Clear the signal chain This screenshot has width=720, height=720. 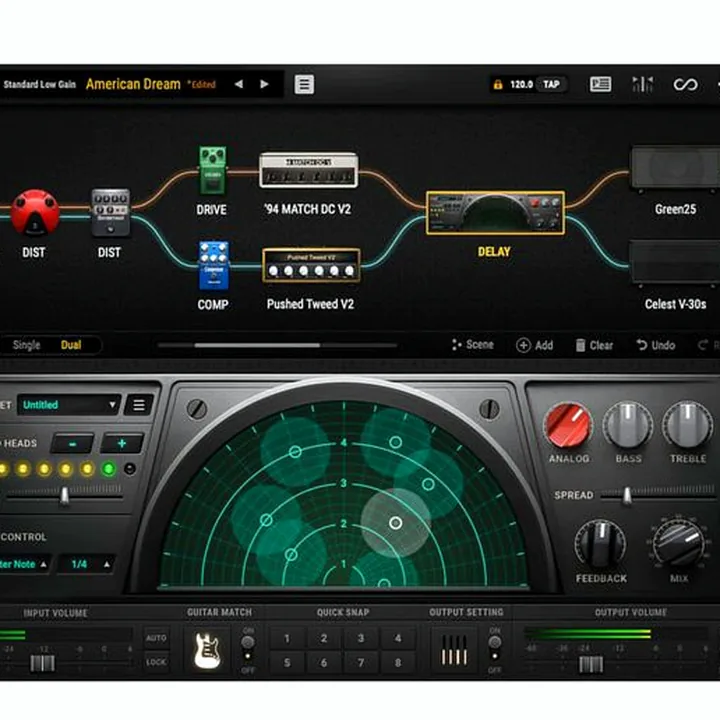coord(595,345)
